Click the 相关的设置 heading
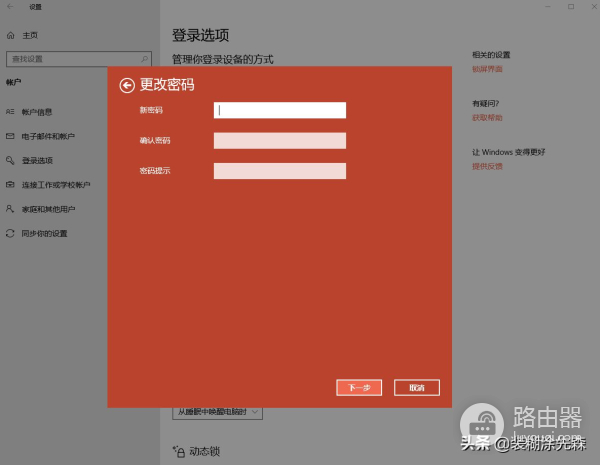 click(491, 55)
